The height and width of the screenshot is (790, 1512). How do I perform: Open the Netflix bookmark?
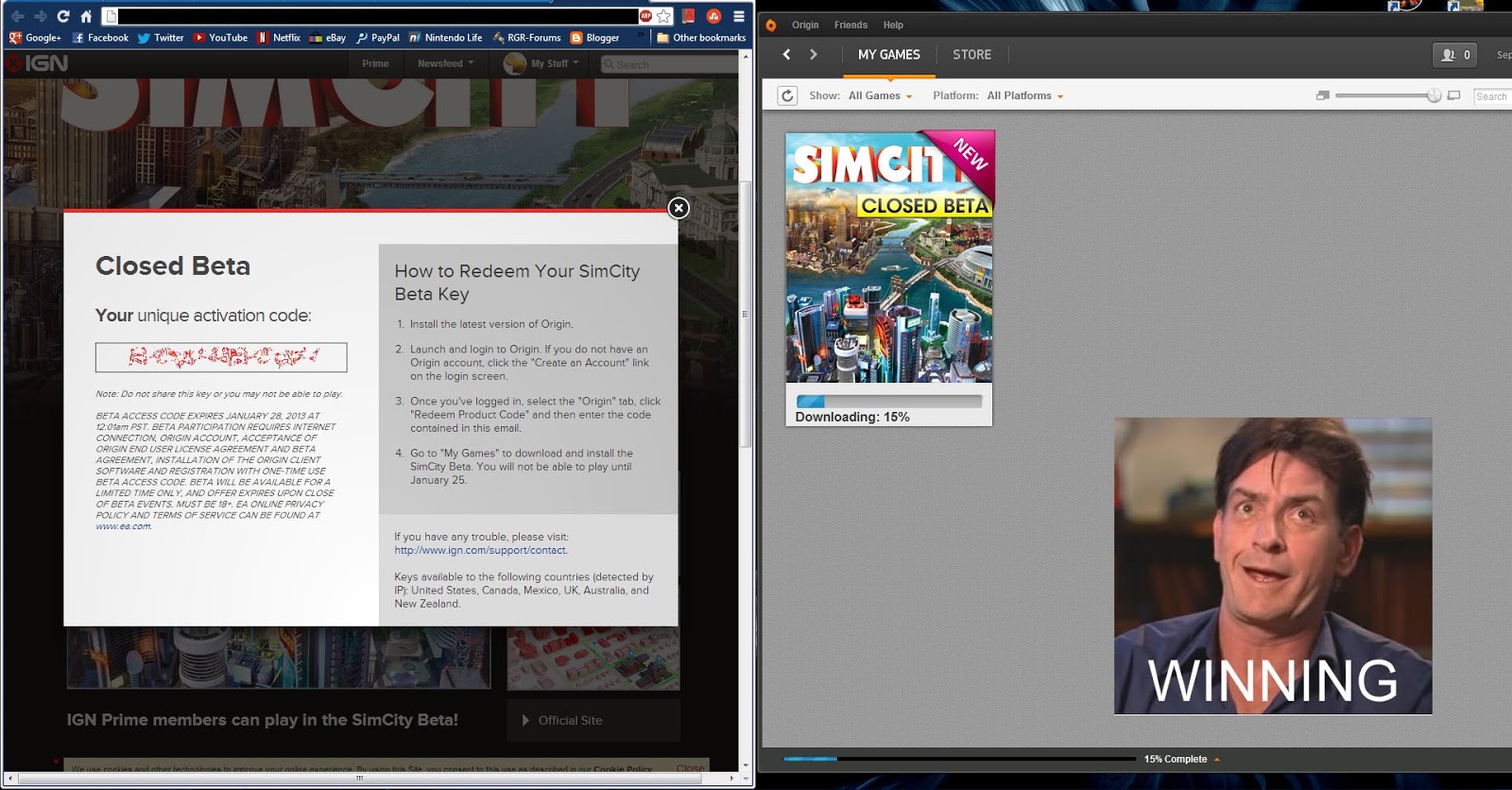279,38
